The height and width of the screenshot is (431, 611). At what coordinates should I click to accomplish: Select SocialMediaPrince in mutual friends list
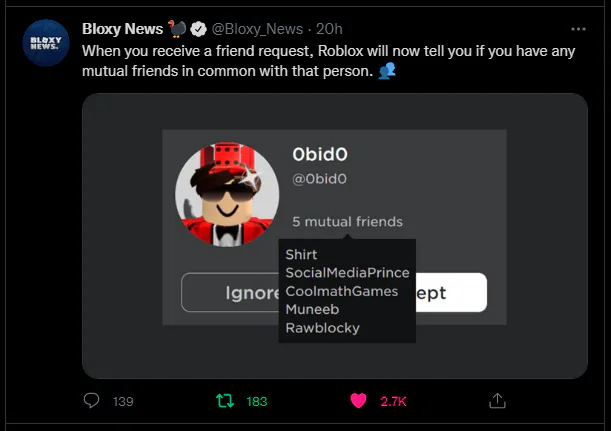point(347,273)
